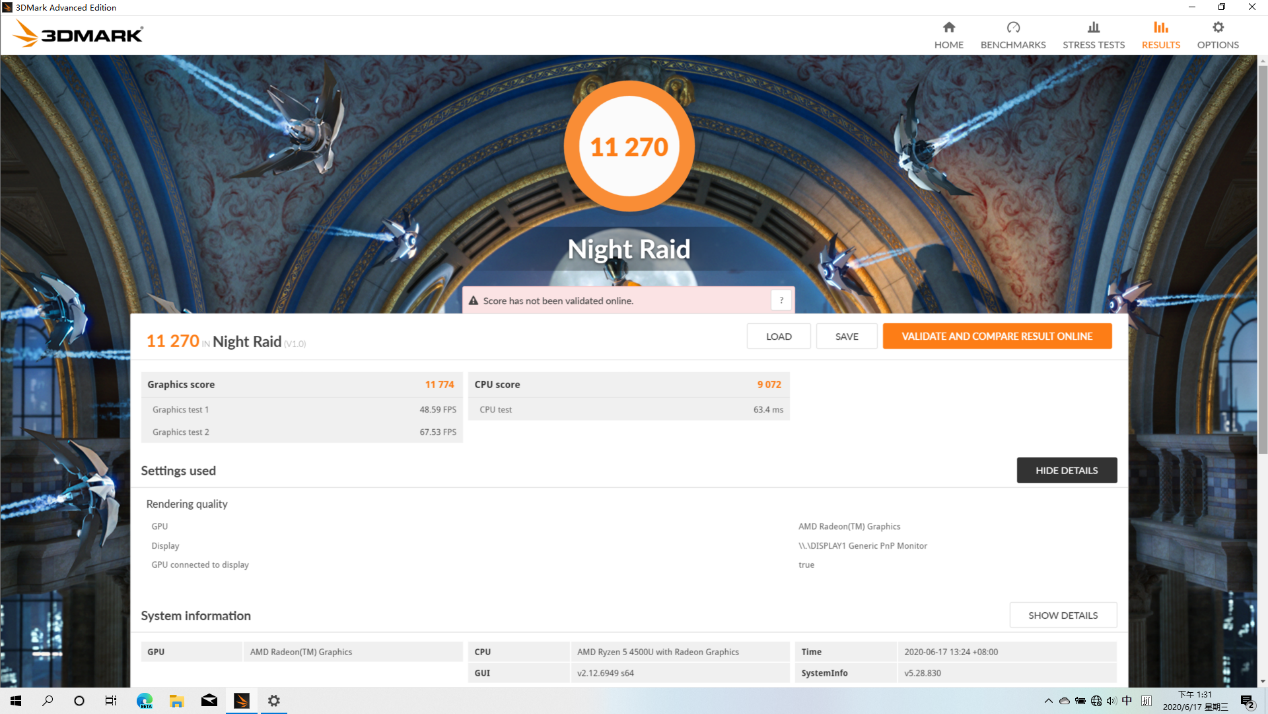Click the "Score has not been validated online." message
Screen dimensions: 1268x714
[558, 301]
